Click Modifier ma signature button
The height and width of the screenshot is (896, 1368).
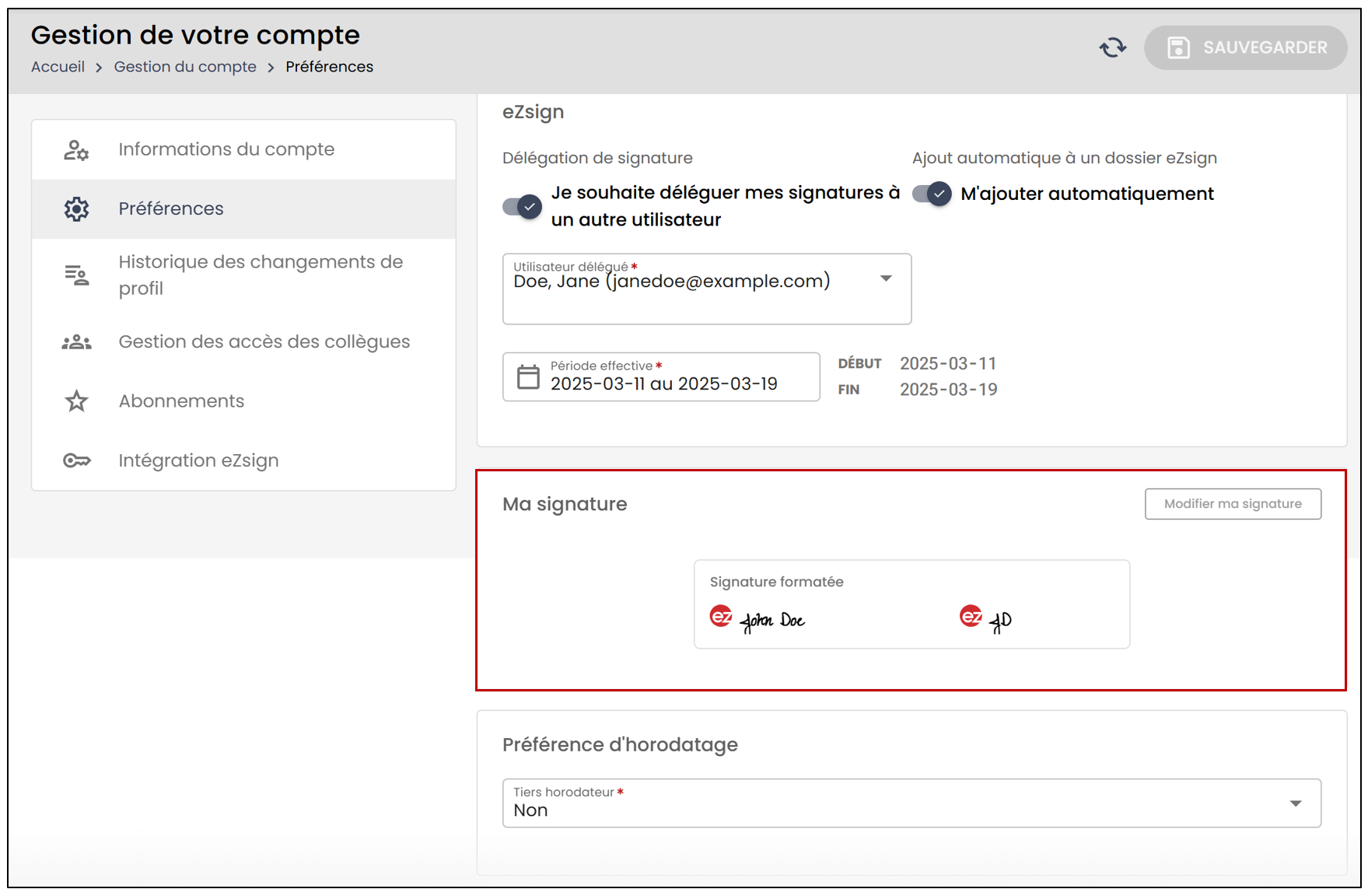[1233, 504]
